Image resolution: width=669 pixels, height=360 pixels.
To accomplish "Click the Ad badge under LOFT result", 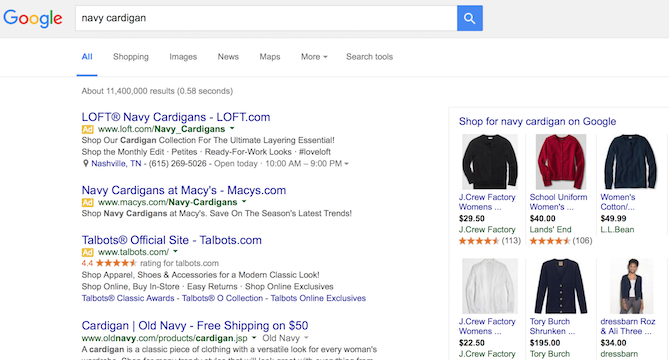I will coord(87,129).
